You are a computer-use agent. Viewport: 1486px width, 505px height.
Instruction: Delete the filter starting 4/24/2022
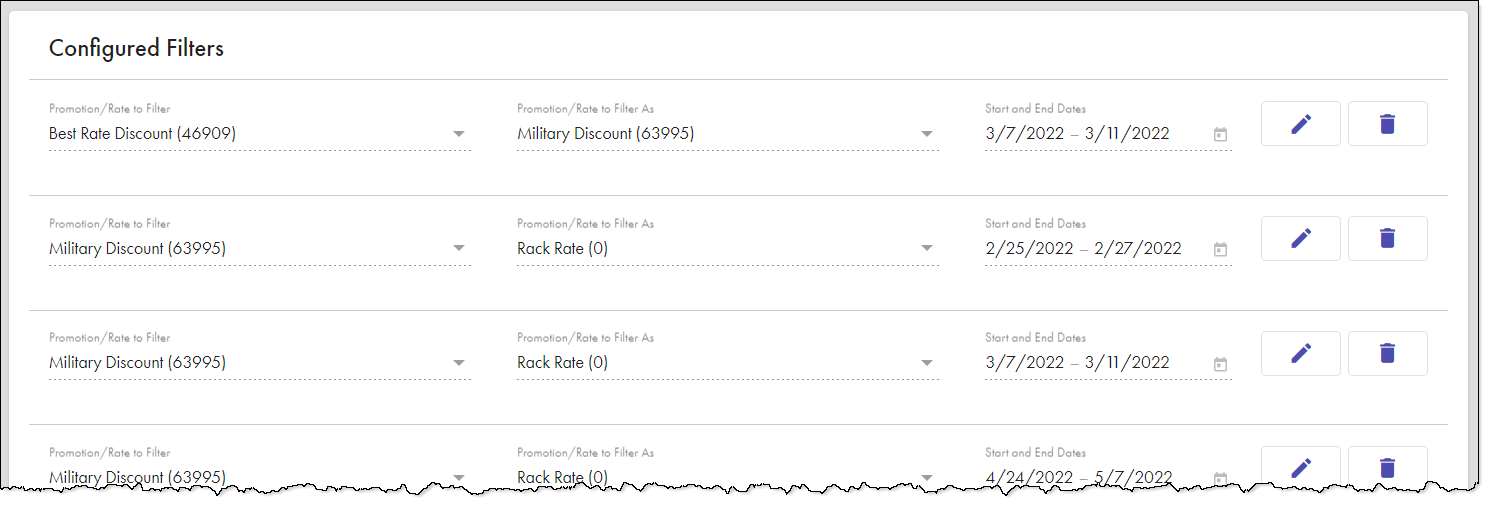pos(1387,467)
